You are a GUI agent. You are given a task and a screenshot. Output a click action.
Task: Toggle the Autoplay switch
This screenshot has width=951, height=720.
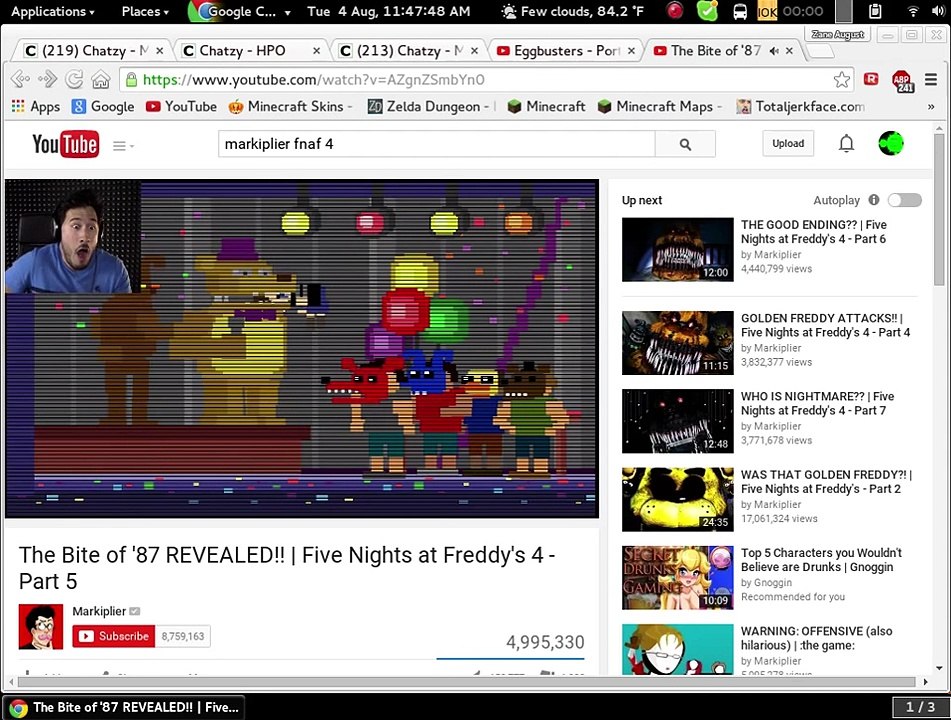(x=904, y=200)
